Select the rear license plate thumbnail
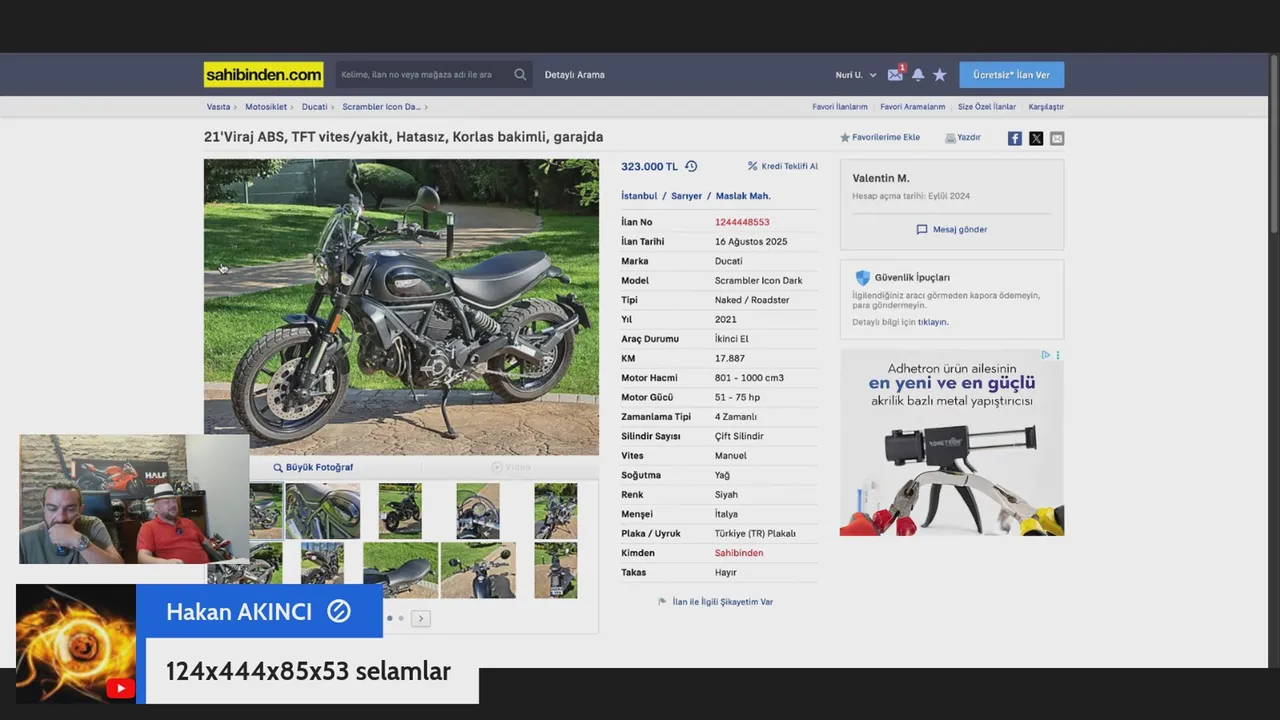1280x720 pixels. point(555,570)
